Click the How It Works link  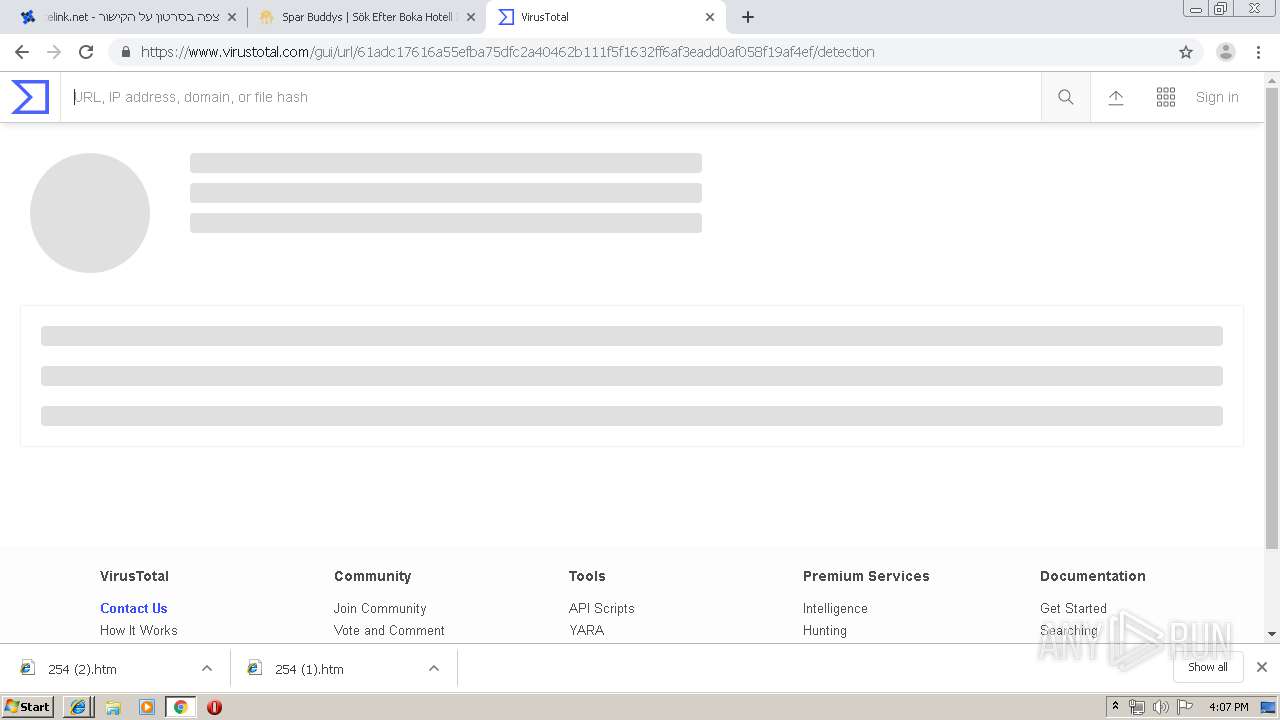point(138,630)
